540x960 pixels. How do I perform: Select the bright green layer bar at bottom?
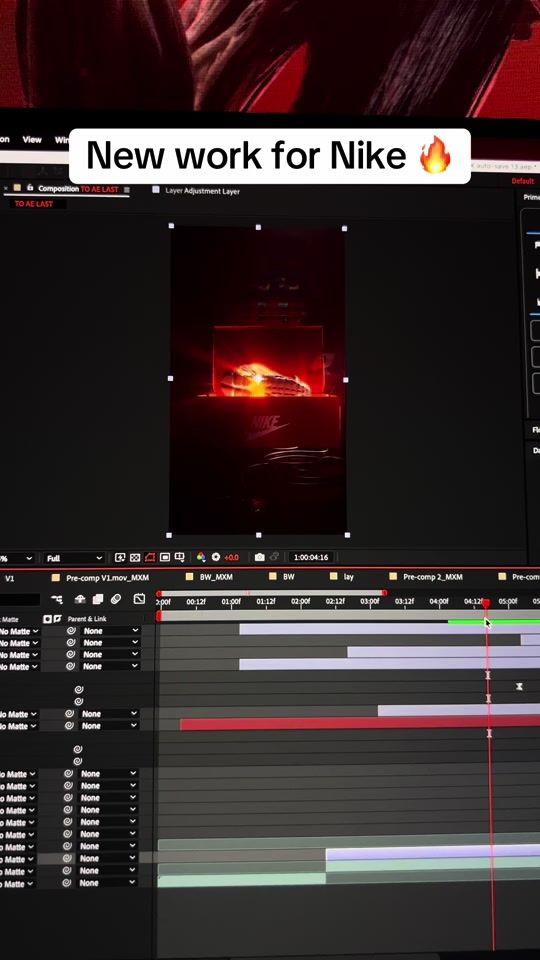click(x=241, y=880)
